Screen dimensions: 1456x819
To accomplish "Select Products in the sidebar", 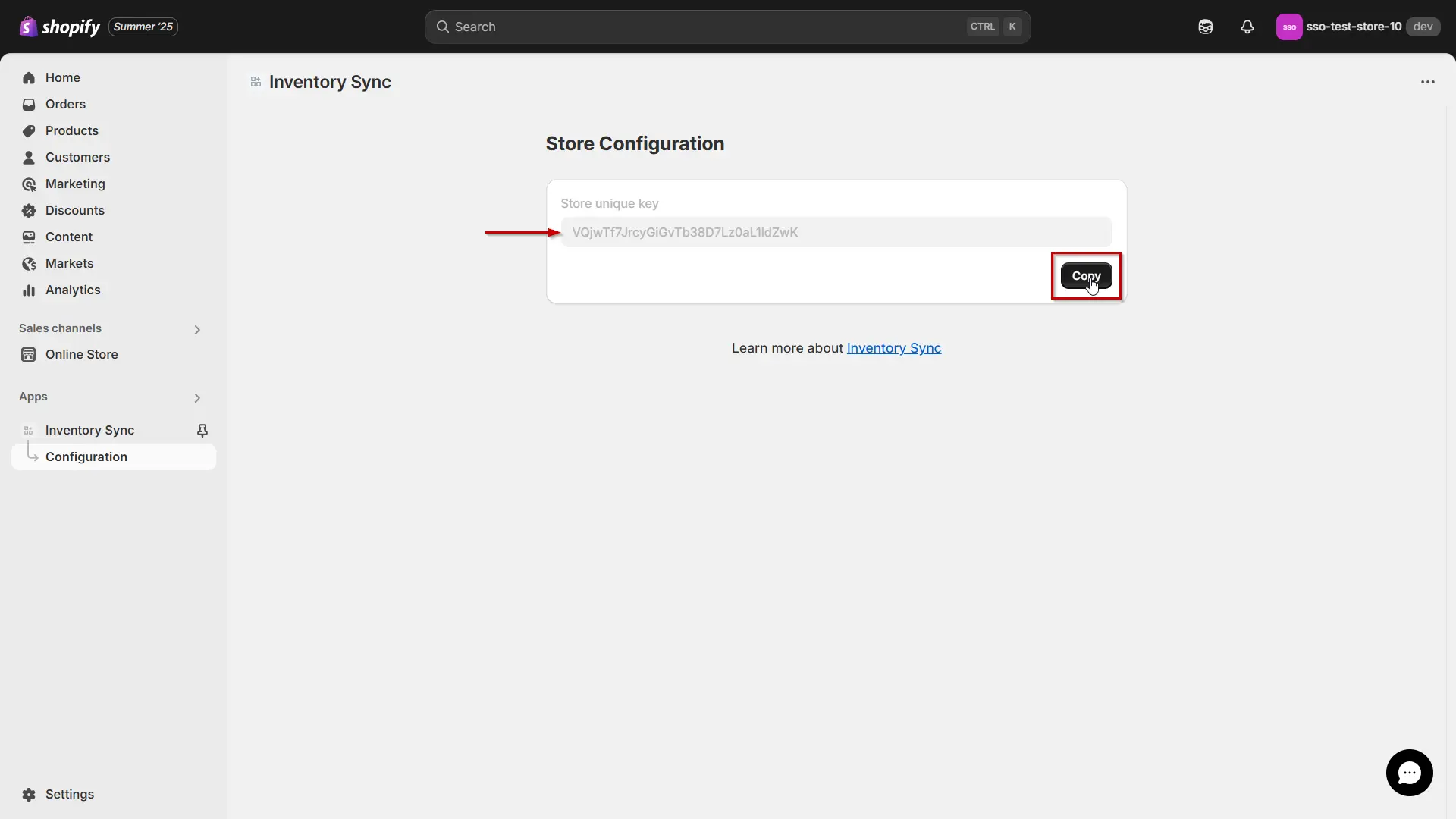I will click(x=71, y=130).
